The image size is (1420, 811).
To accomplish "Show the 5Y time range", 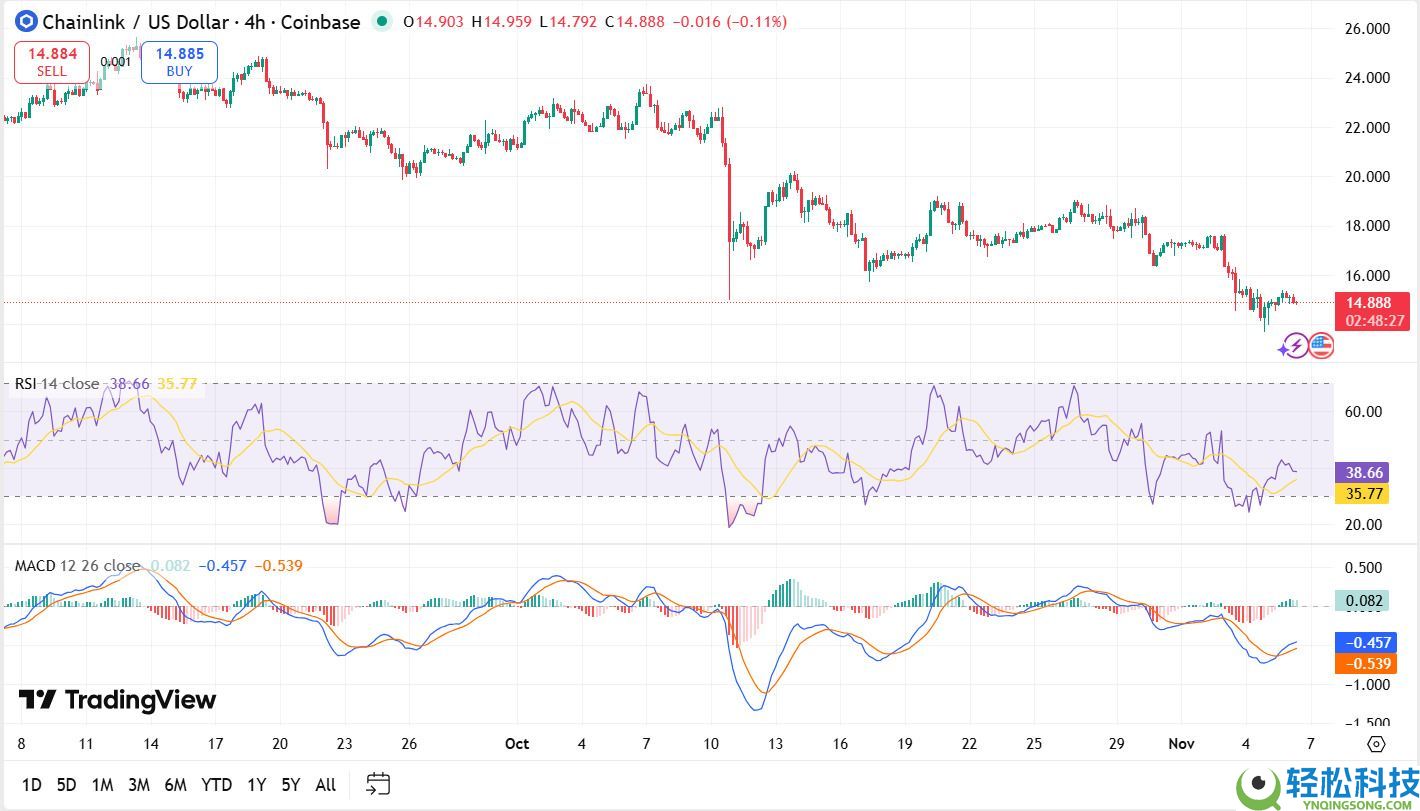I will pos(291,785).
